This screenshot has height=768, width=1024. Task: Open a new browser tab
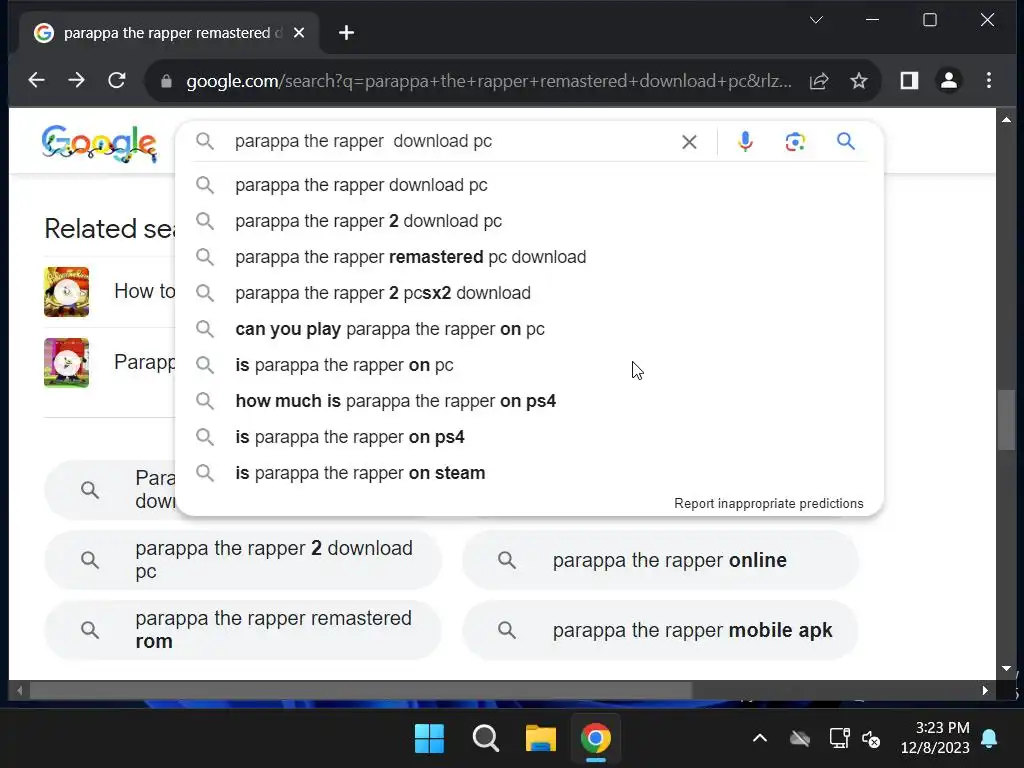click(x=347, y=33)
